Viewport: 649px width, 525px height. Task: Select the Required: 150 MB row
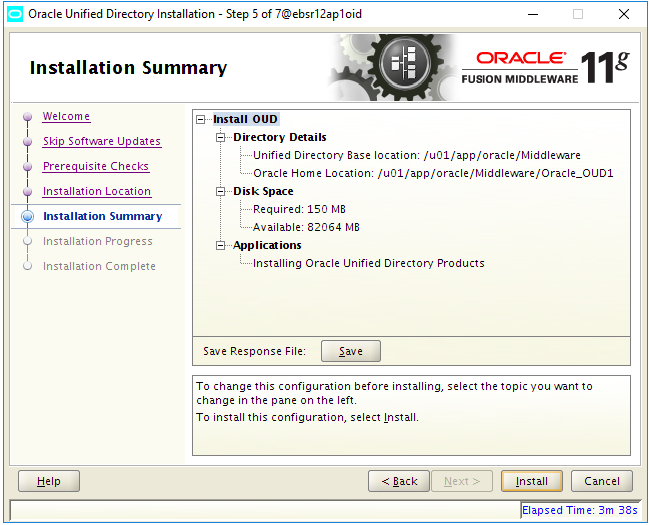299,209
